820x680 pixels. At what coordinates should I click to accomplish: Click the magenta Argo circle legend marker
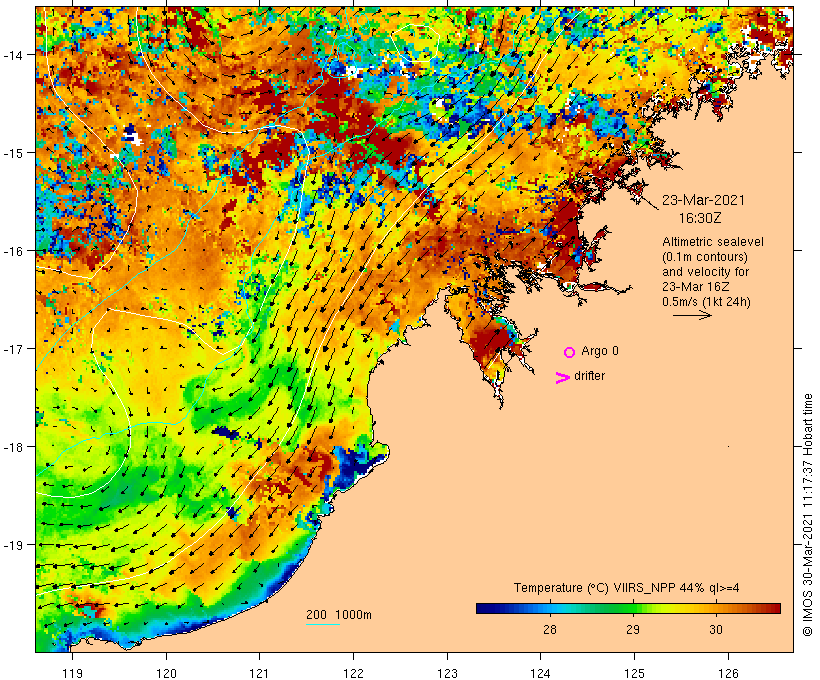570,352
